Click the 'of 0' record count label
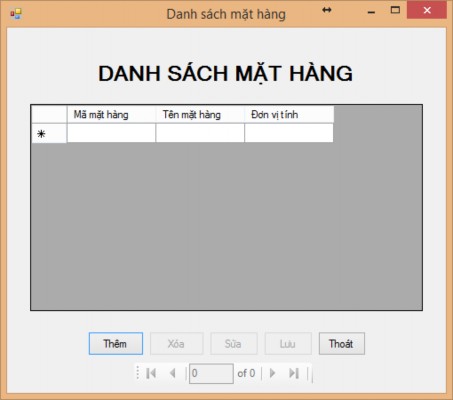Viewport: 453px width, 400px height. click(x=246, y=373)
